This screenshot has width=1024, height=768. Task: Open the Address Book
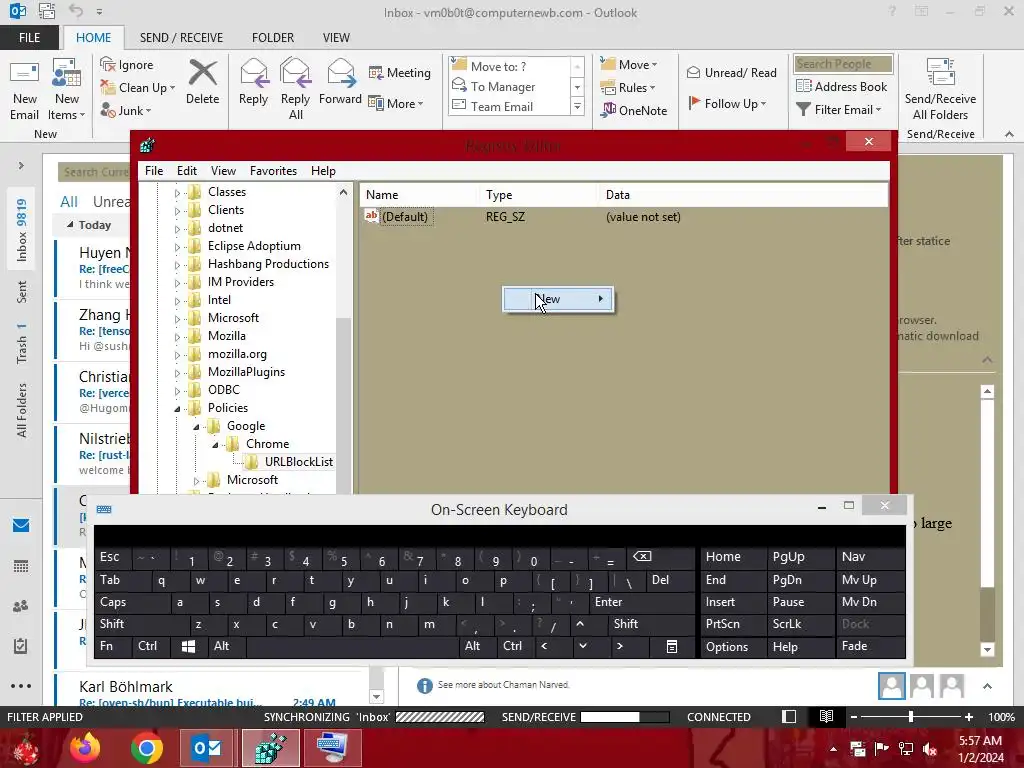(841, 86)
